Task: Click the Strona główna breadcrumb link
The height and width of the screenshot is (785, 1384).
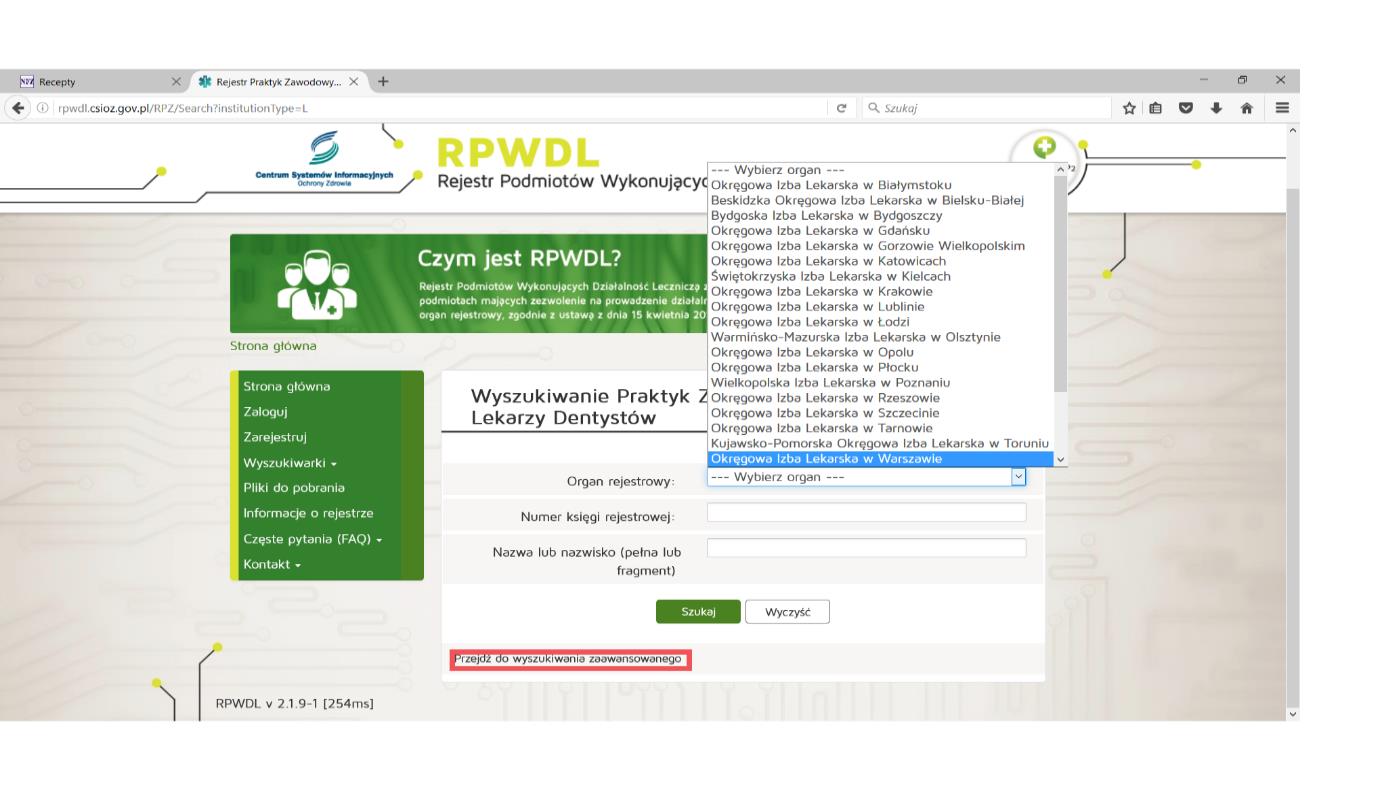Action: pyautogui.click(x=273, y=346)
